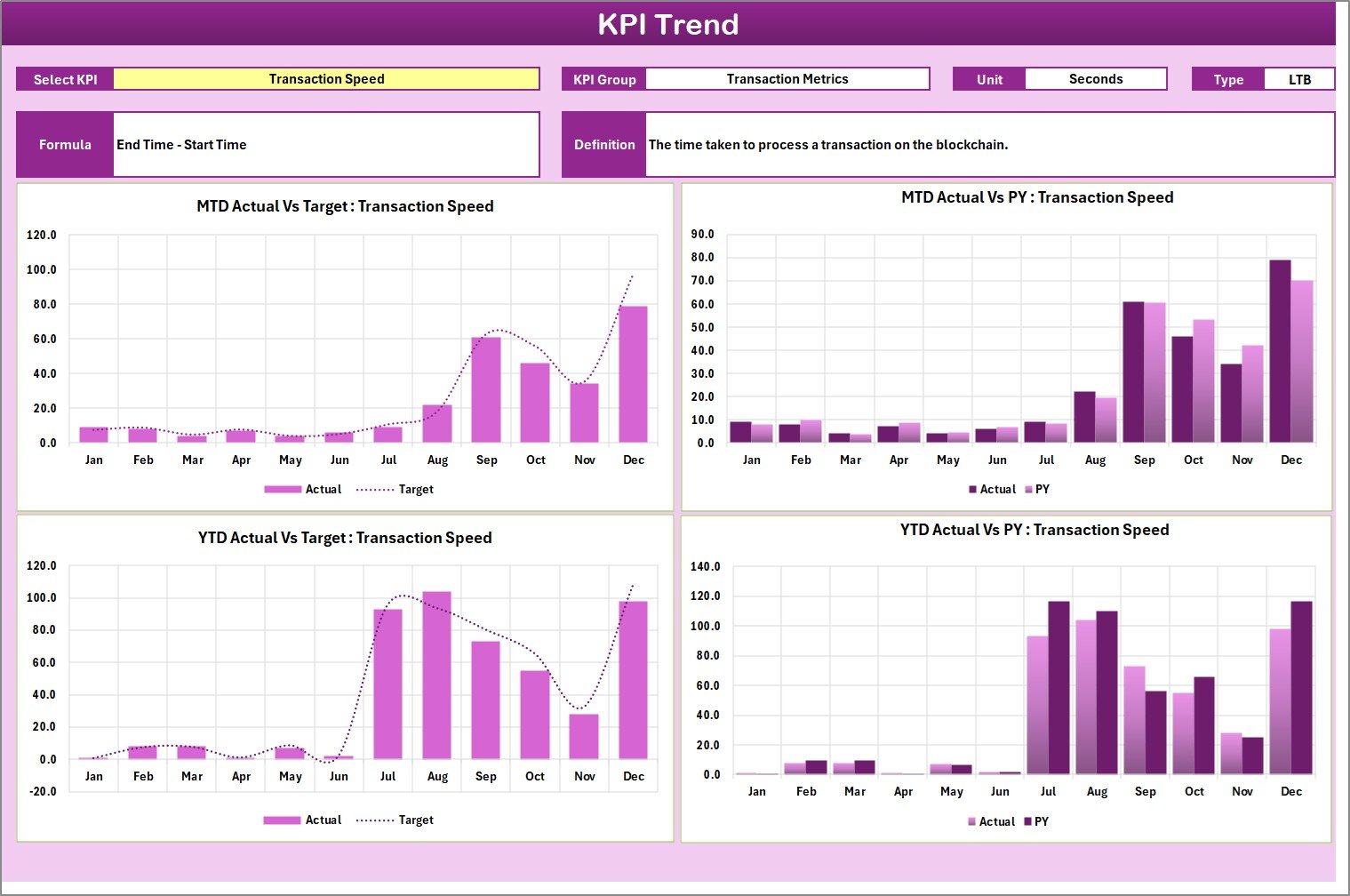Screen dimensions: 1350x896
Task: Click the KPI Trend header banner
Action: (670, 24)
